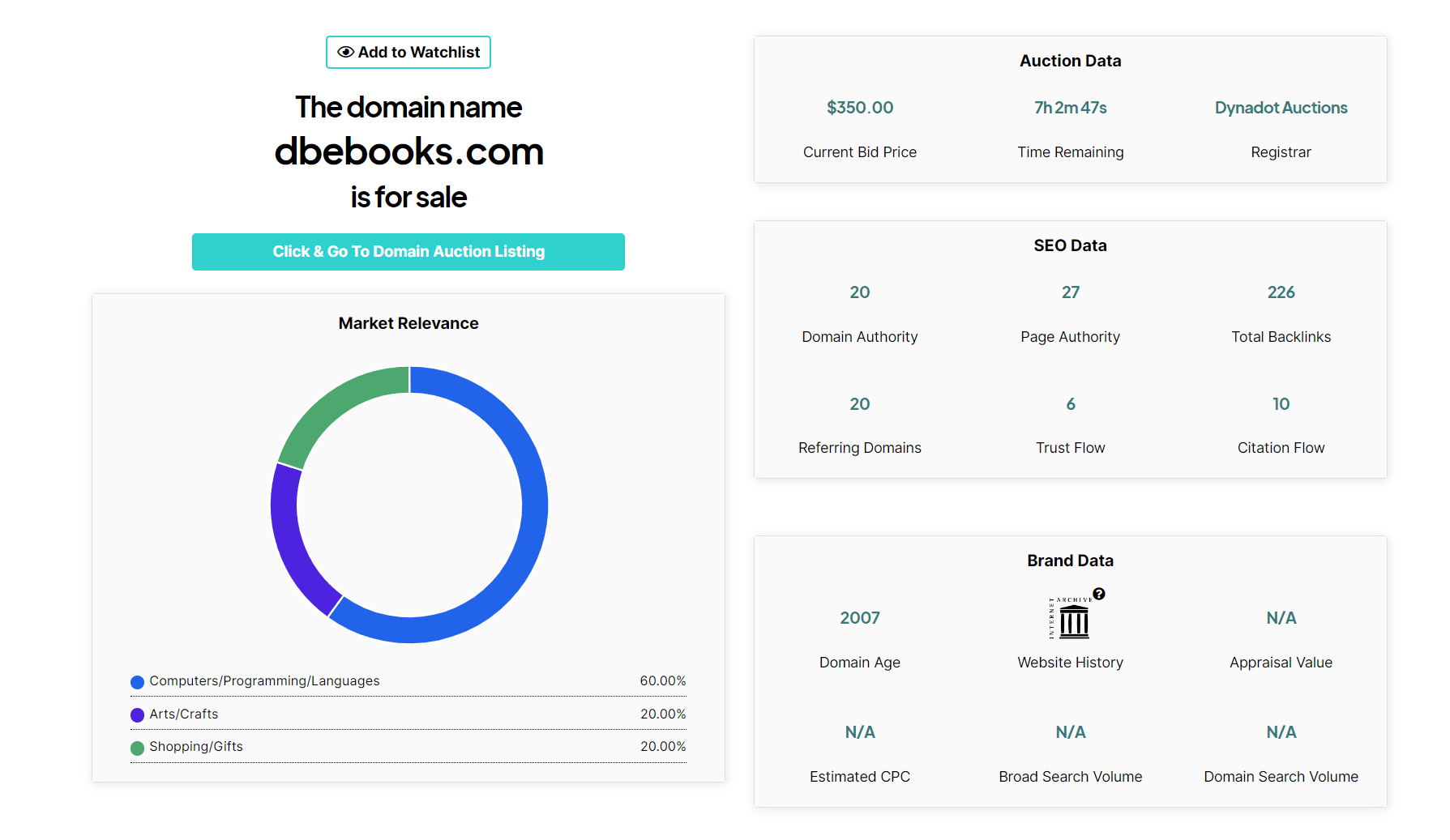Screen dimensions: 1450x840
Task: Click the Trust Flow value 6
Action: click(1070, 404)
